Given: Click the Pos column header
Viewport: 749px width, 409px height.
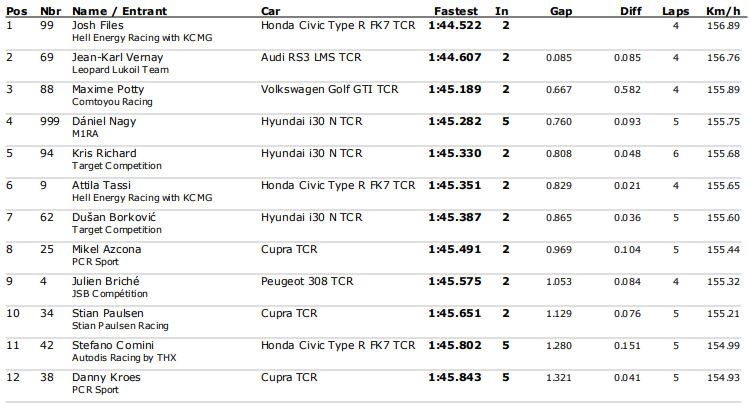Looking at the screenshot, I should [17, 11].
